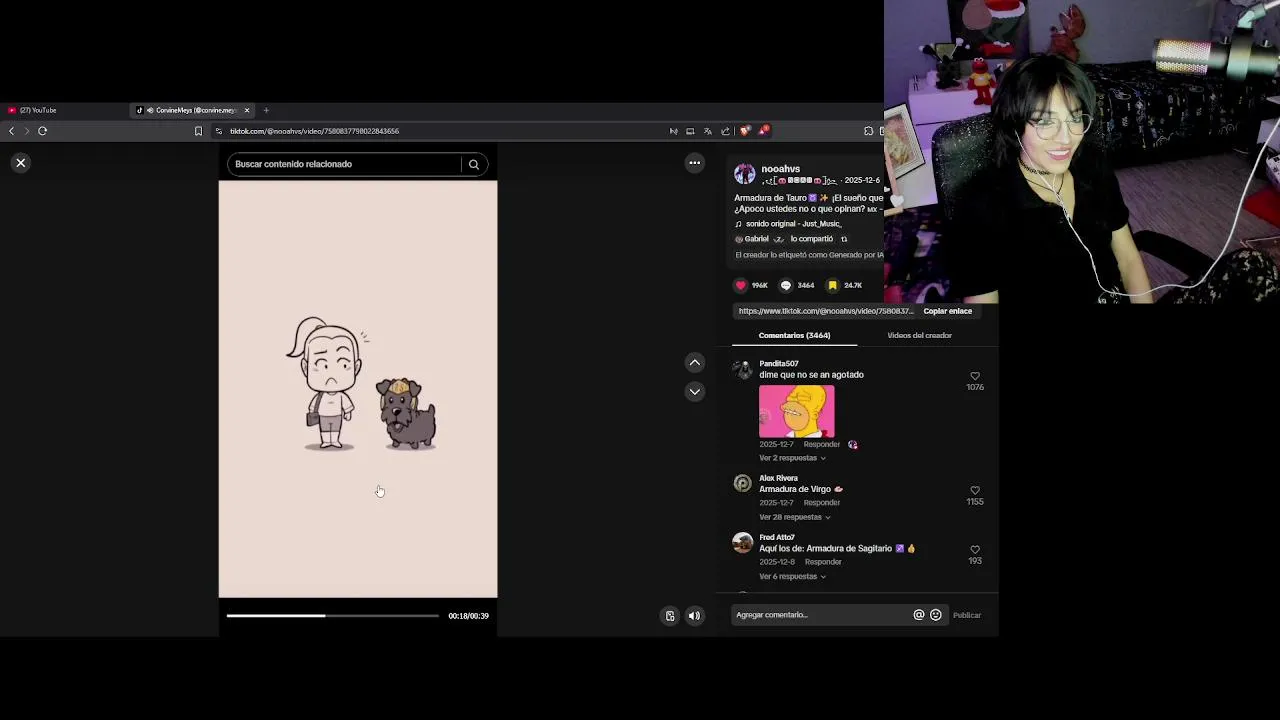This screenshot has width=1280, height=720.
Task: Click the repost icon beside 'lo compartió'
Action: [x=844, y=239]
